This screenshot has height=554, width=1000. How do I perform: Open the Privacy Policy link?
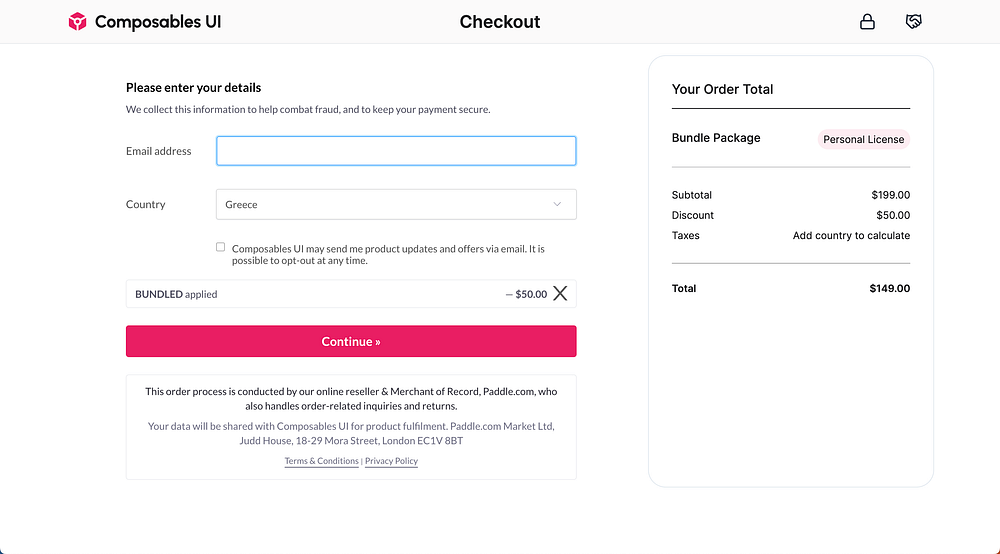pos(391,461)
